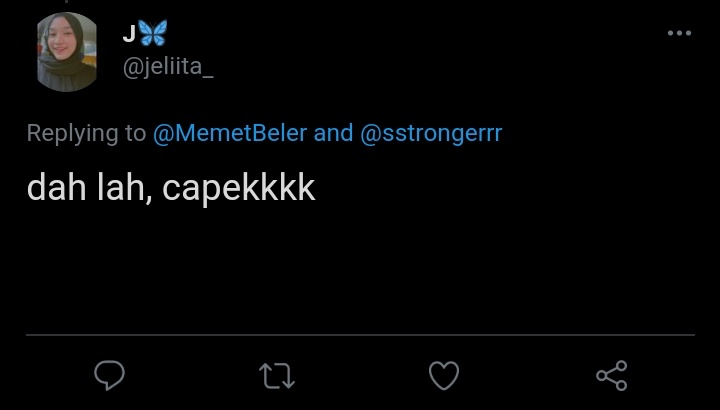Open the share icon options

pos(611,375)
